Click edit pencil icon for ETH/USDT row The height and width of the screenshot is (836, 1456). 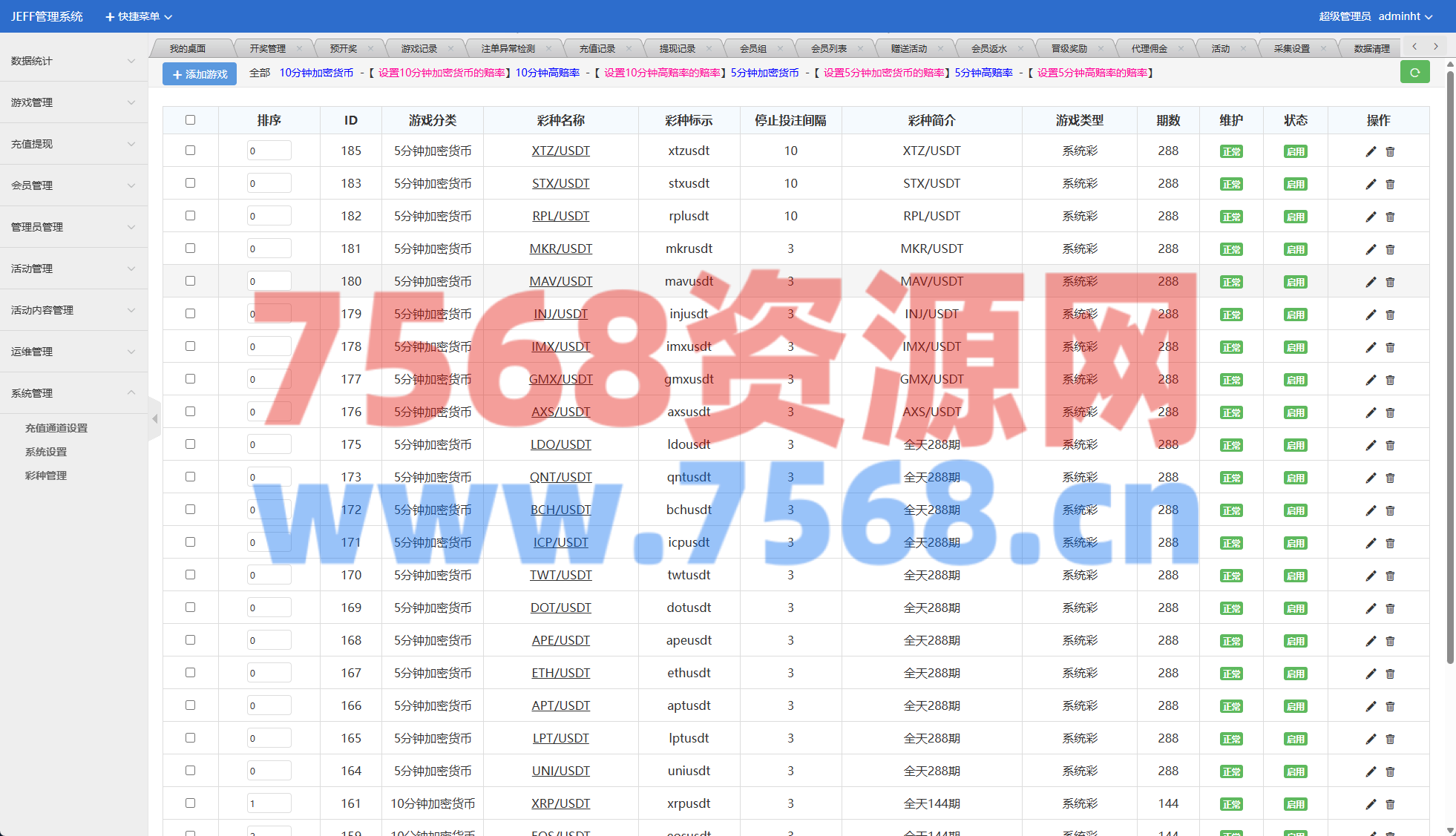tap(1370, 674)
